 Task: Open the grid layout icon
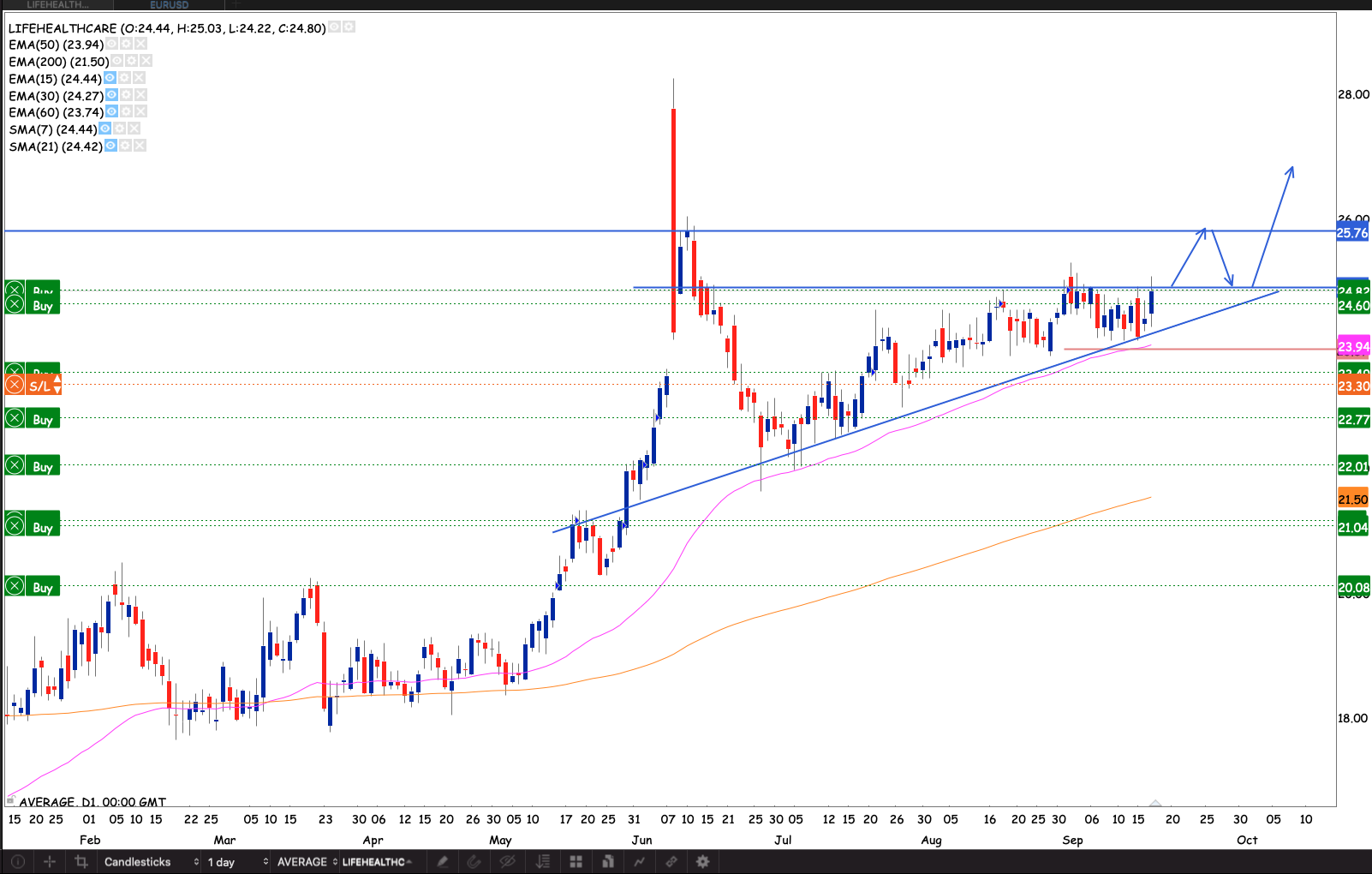click(x=576, y=862)
